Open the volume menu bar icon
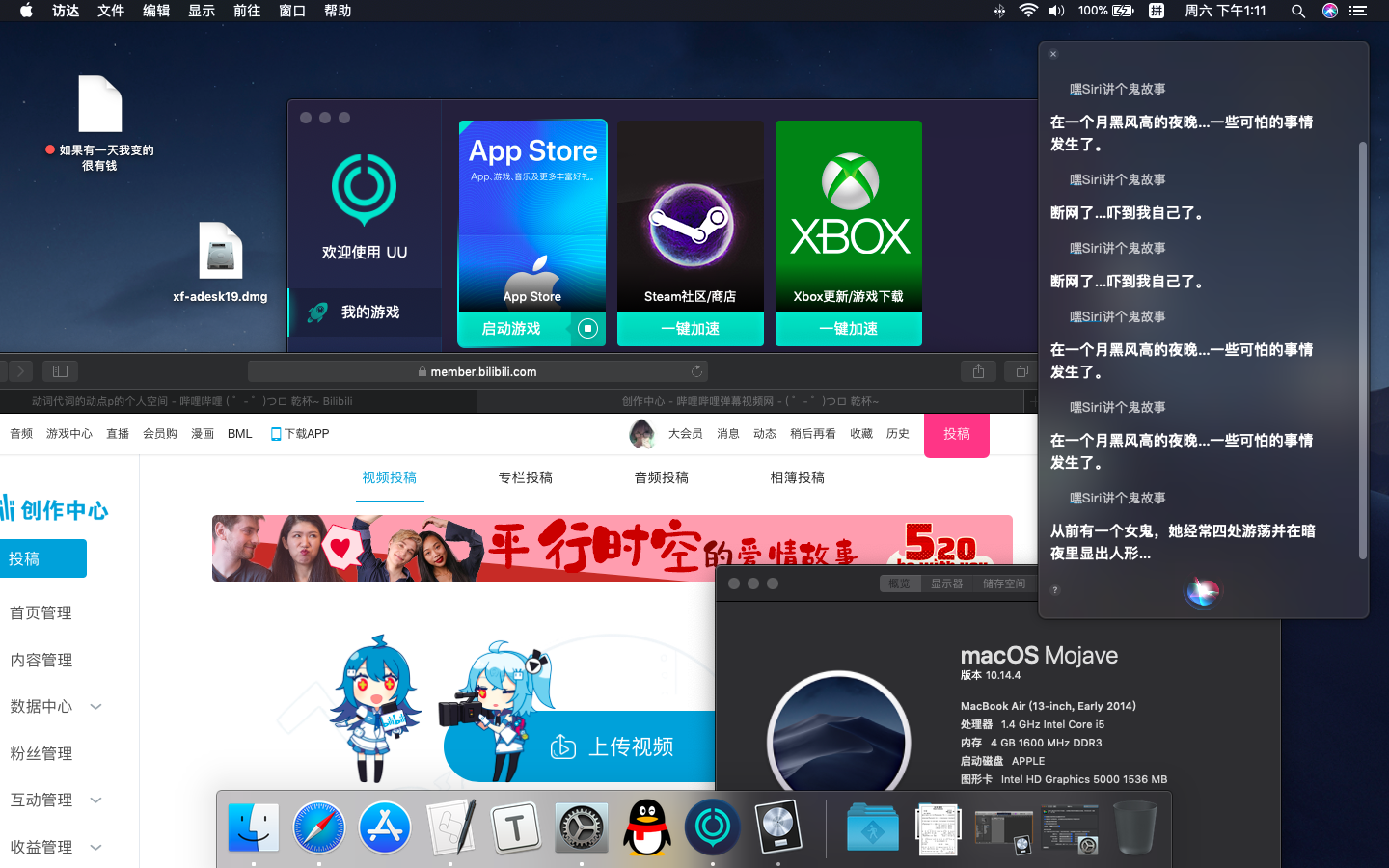 click(x=1056, y=11)
